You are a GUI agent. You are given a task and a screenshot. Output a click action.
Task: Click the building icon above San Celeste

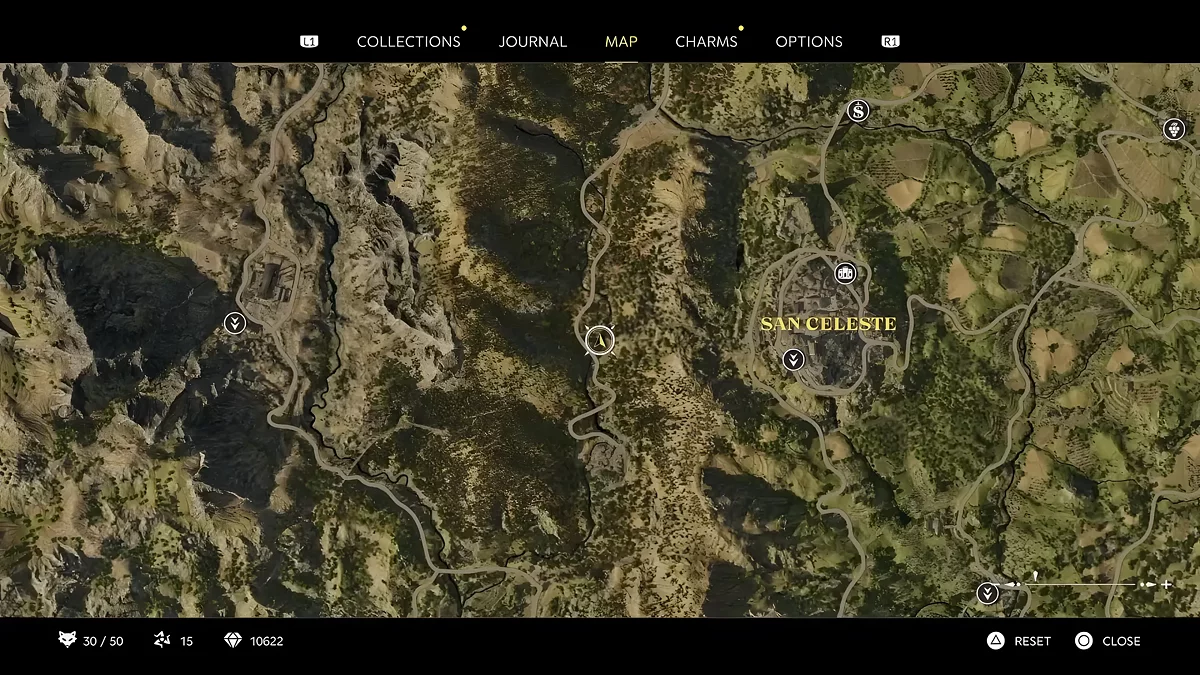click(x=845, y=273)
